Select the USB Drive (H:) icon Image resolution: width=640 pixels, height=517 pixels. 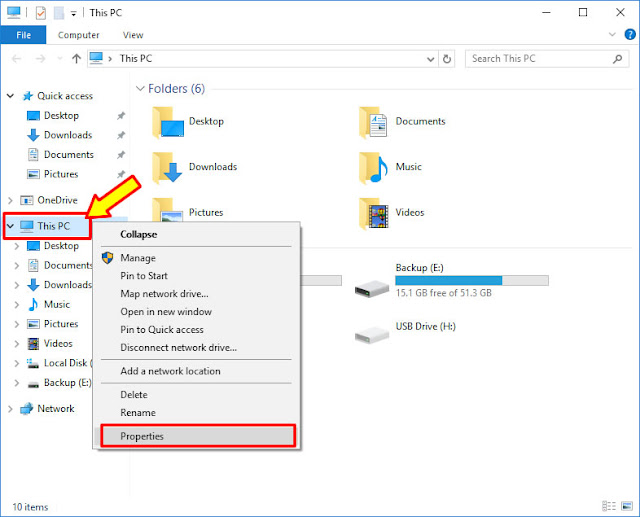tap(372, 335)
